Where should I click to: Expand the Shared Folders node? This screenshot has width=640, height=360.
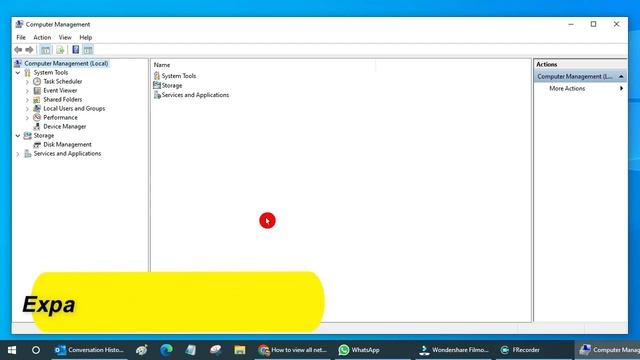coord(27,100)
